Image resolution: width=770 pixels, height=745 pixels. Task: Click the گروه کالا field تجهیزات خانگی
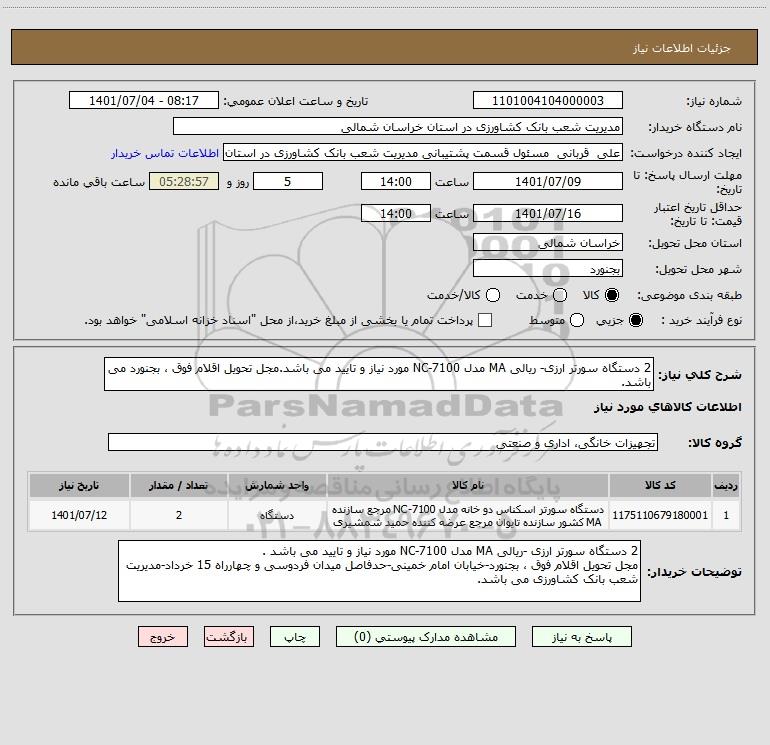[383, 442]
